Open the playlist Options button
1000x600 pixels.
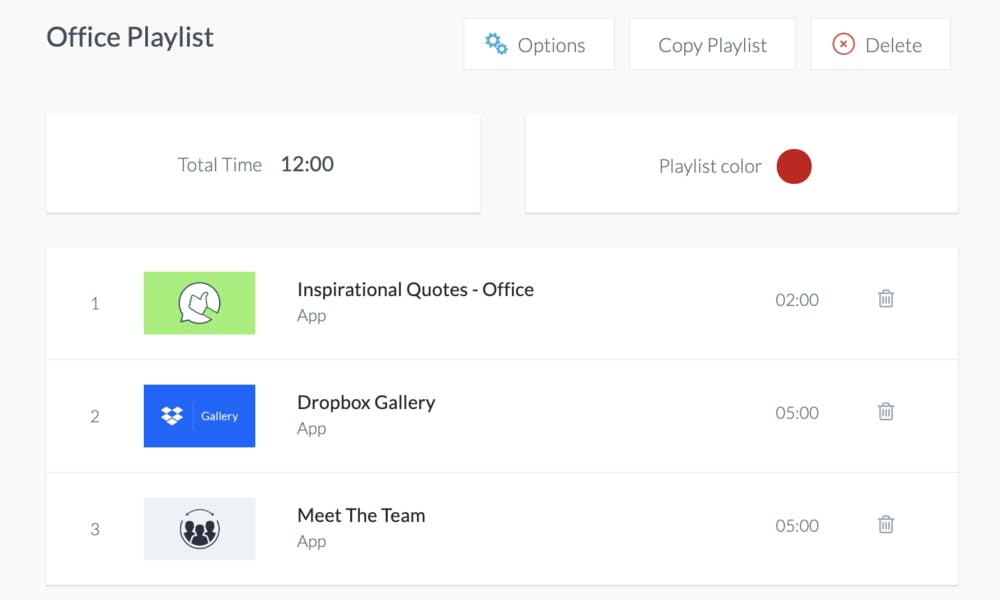click(x=539, y=44)
